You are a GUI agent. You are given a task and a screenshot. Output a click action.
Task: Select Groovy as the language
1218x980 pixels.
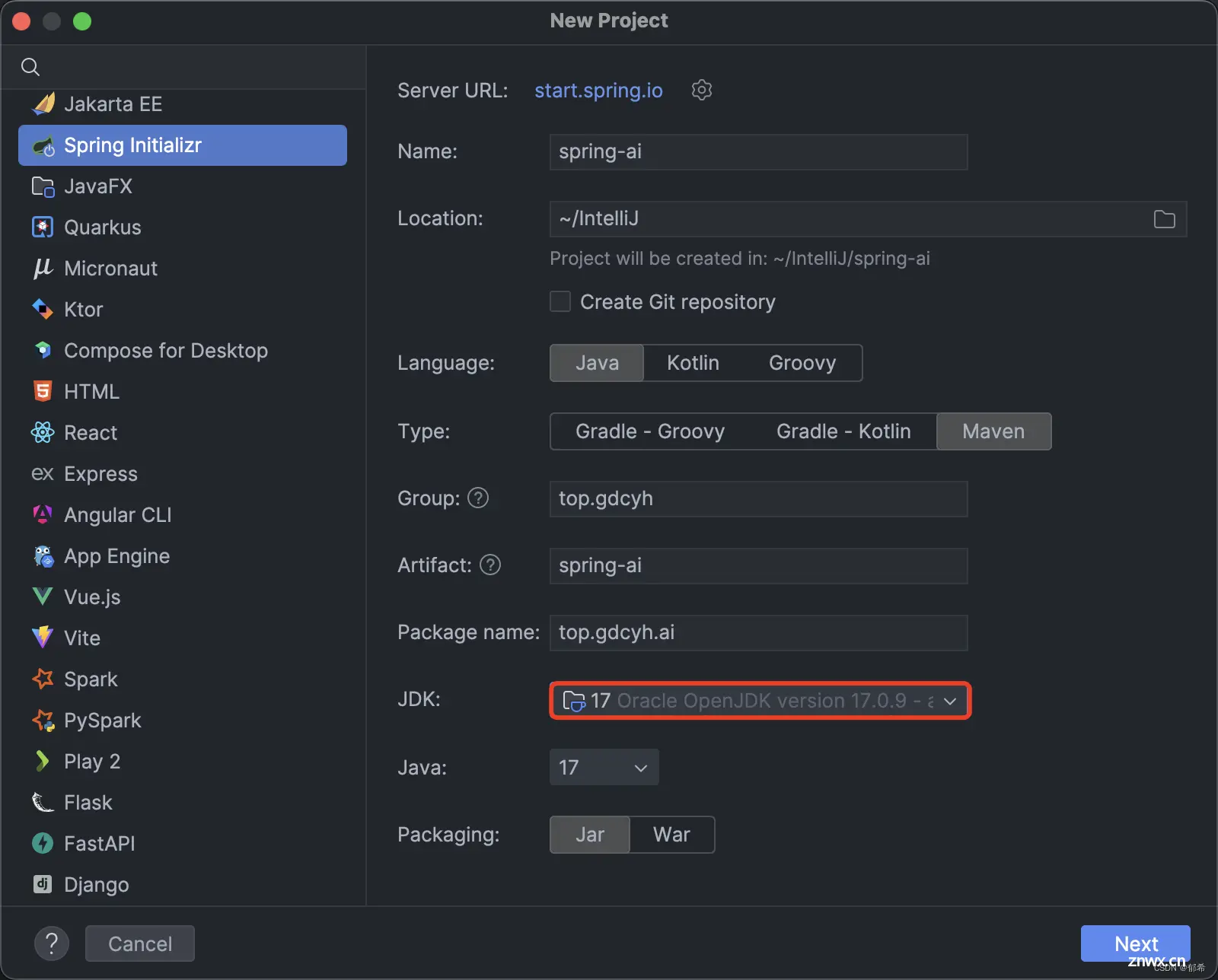click(802, 363)
